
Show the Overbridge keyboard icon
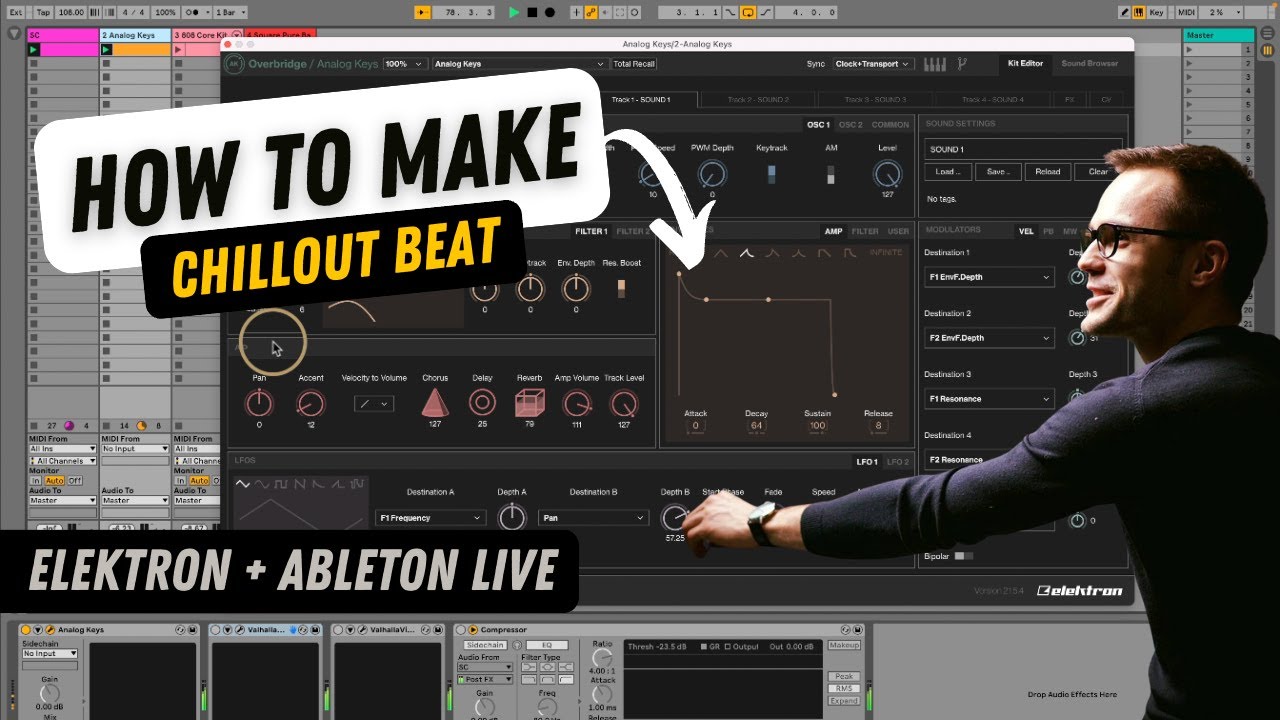(x=934, y=64)
